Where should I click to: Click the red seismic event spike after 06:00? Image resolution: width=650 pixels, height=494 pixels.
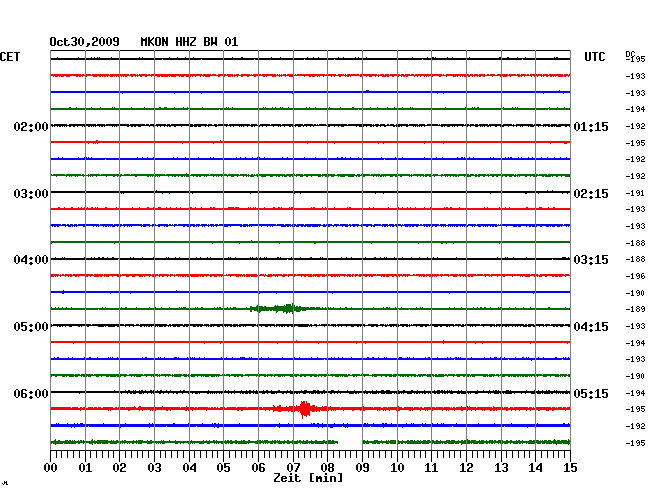(x=305, y=409)
